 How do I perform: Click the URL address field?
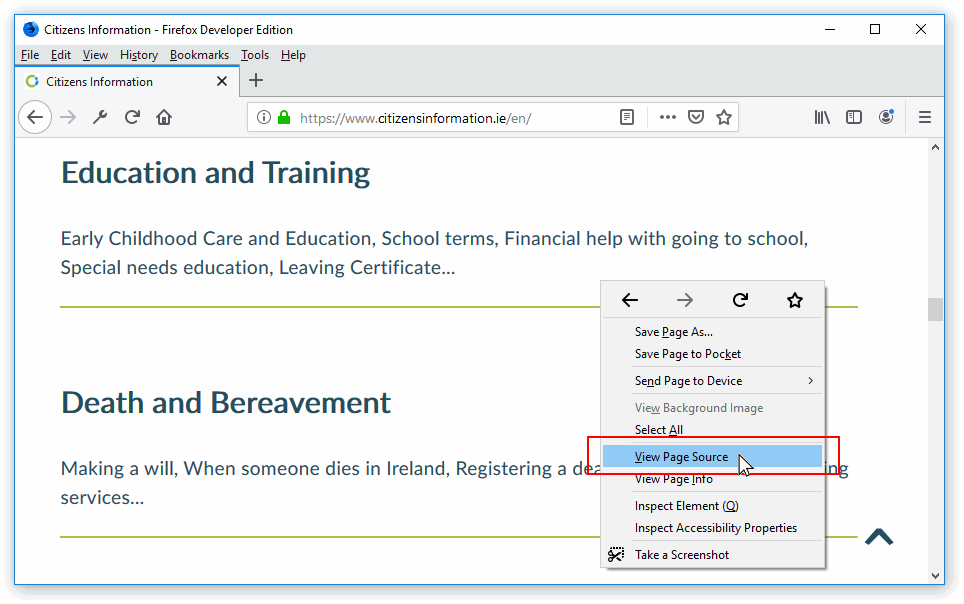tap(450, 118)
